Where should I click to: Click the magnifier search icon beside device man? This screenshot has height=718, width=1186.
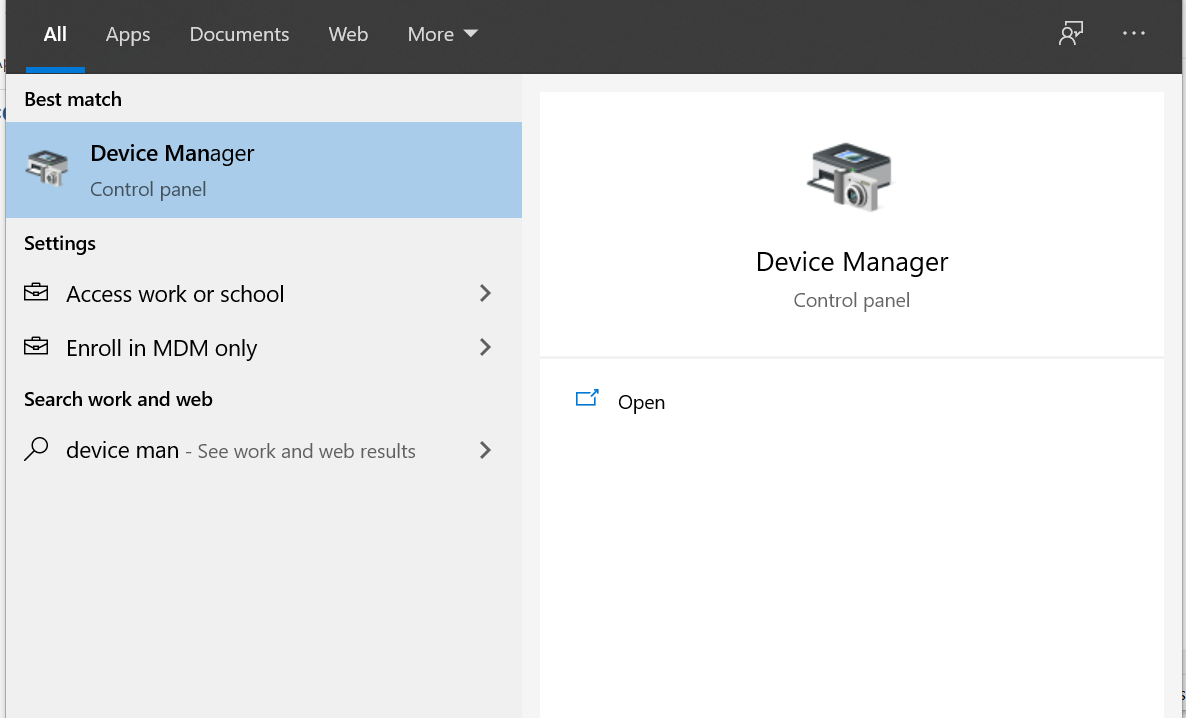click(x=37, y=450)
